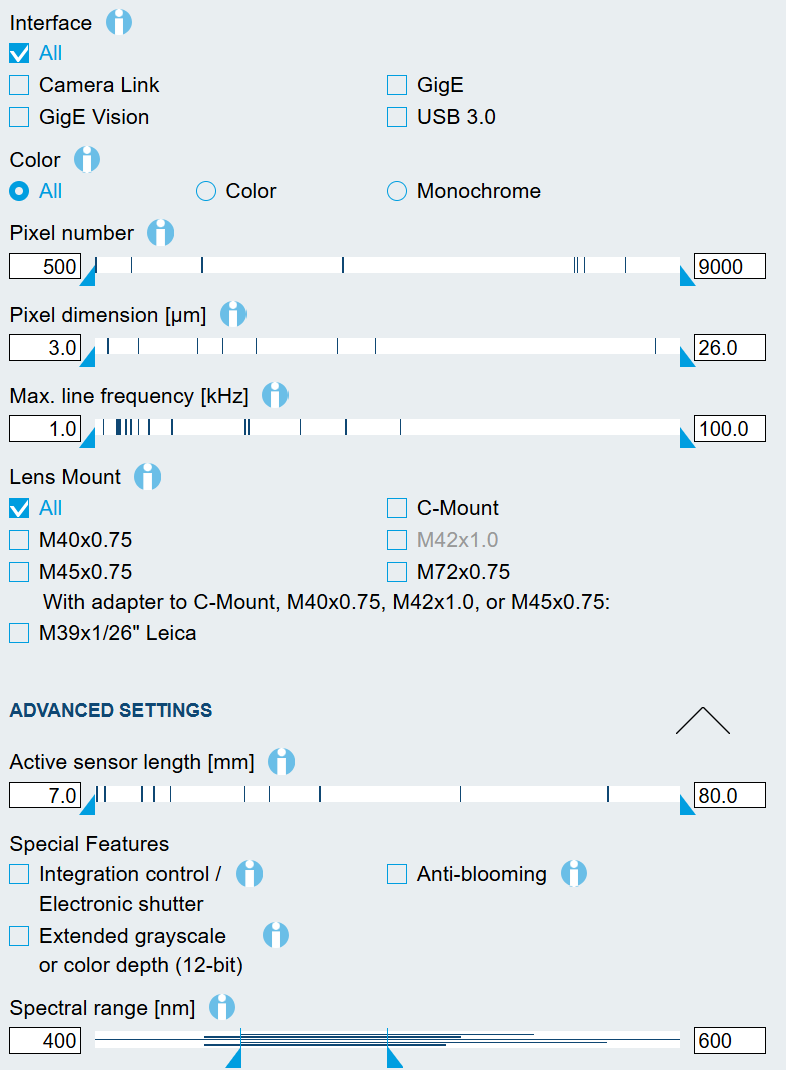Check the C-Mount lens mount option

point(397,508)
